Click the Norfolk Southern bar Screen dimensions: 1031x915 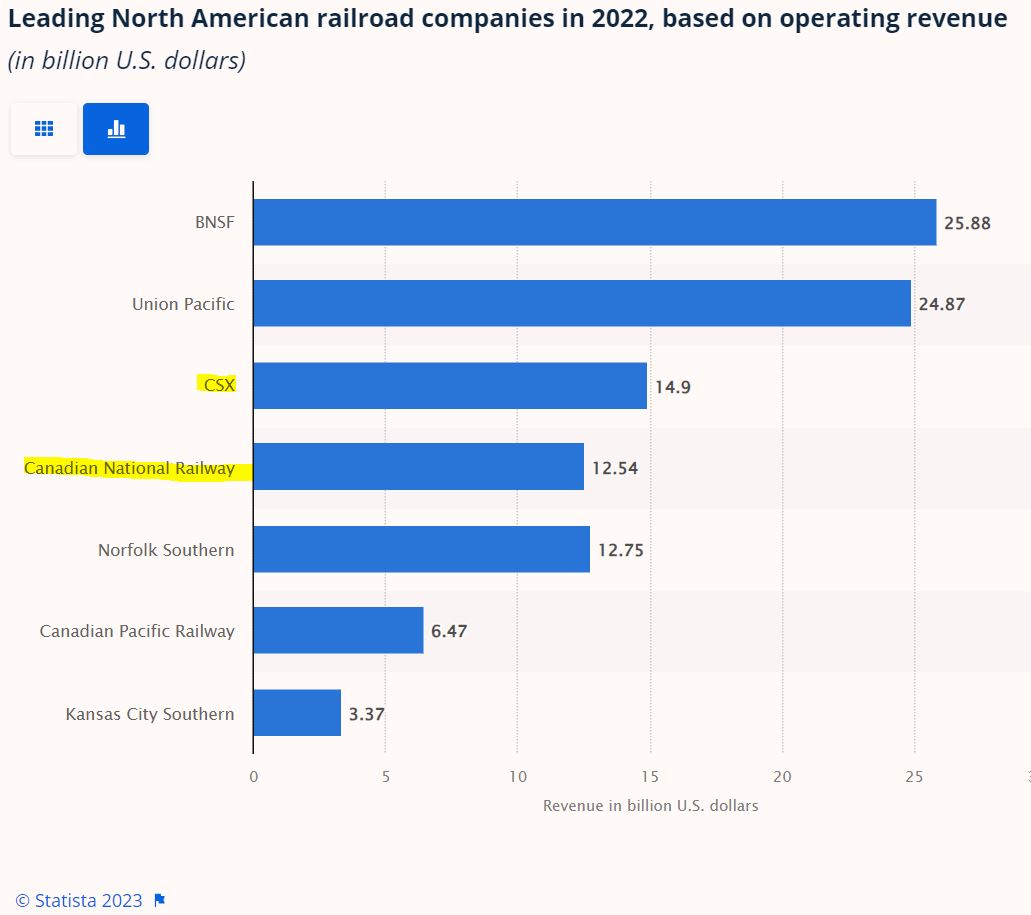[x=421, y=549]
